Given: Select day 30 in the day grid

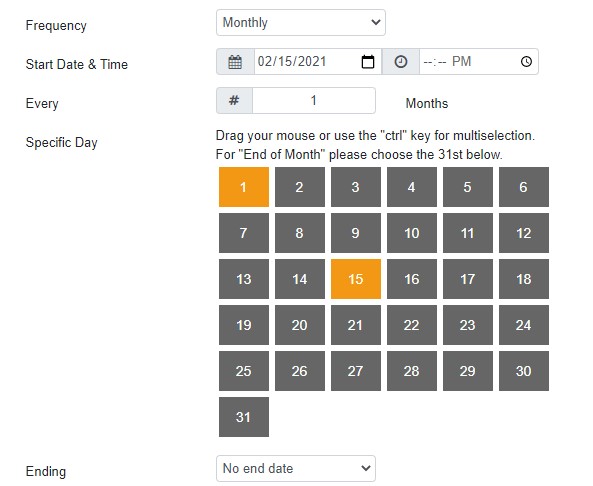Looking at the screenshot, I should [523, 371].
